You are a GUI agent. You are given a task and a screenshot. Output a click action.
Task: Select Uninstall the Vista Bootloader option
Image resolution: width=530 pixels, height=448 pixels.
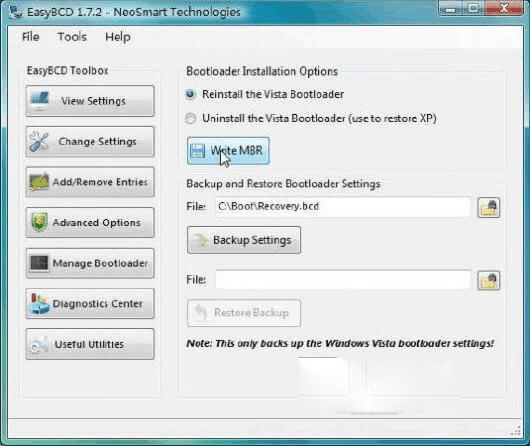[x=311, y=118]
